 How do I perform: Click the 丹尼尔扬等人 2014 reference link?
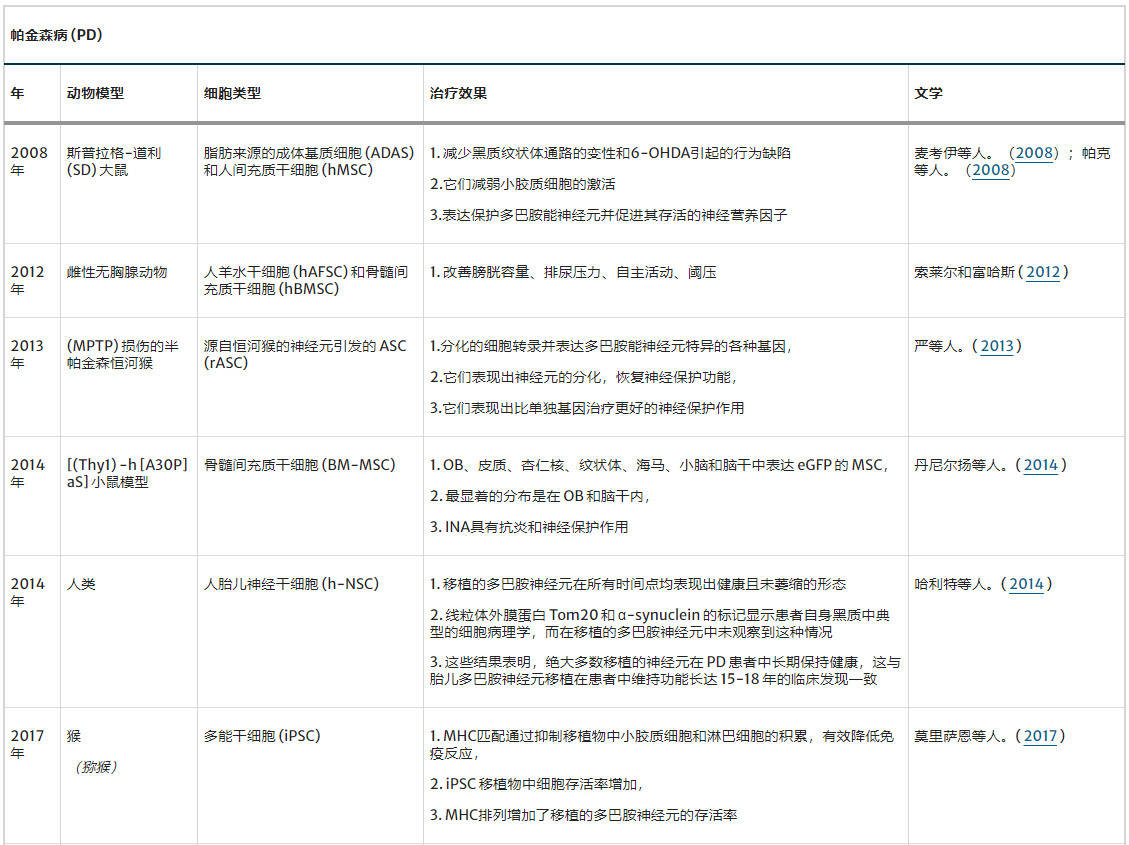(1040, 465)
